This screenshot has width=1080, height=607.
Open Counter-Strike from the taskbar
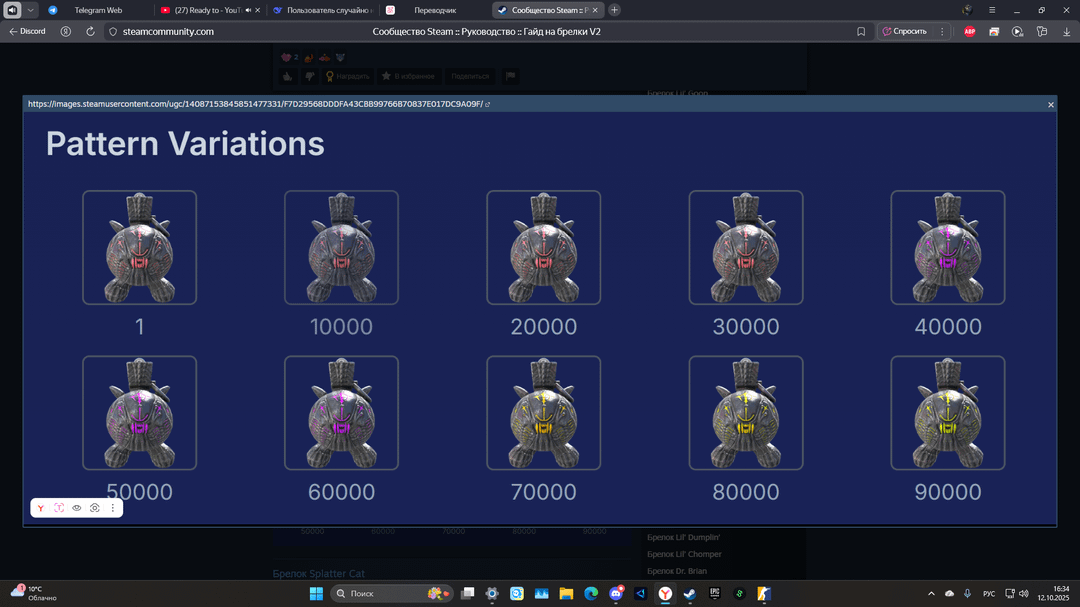(764, 593)
